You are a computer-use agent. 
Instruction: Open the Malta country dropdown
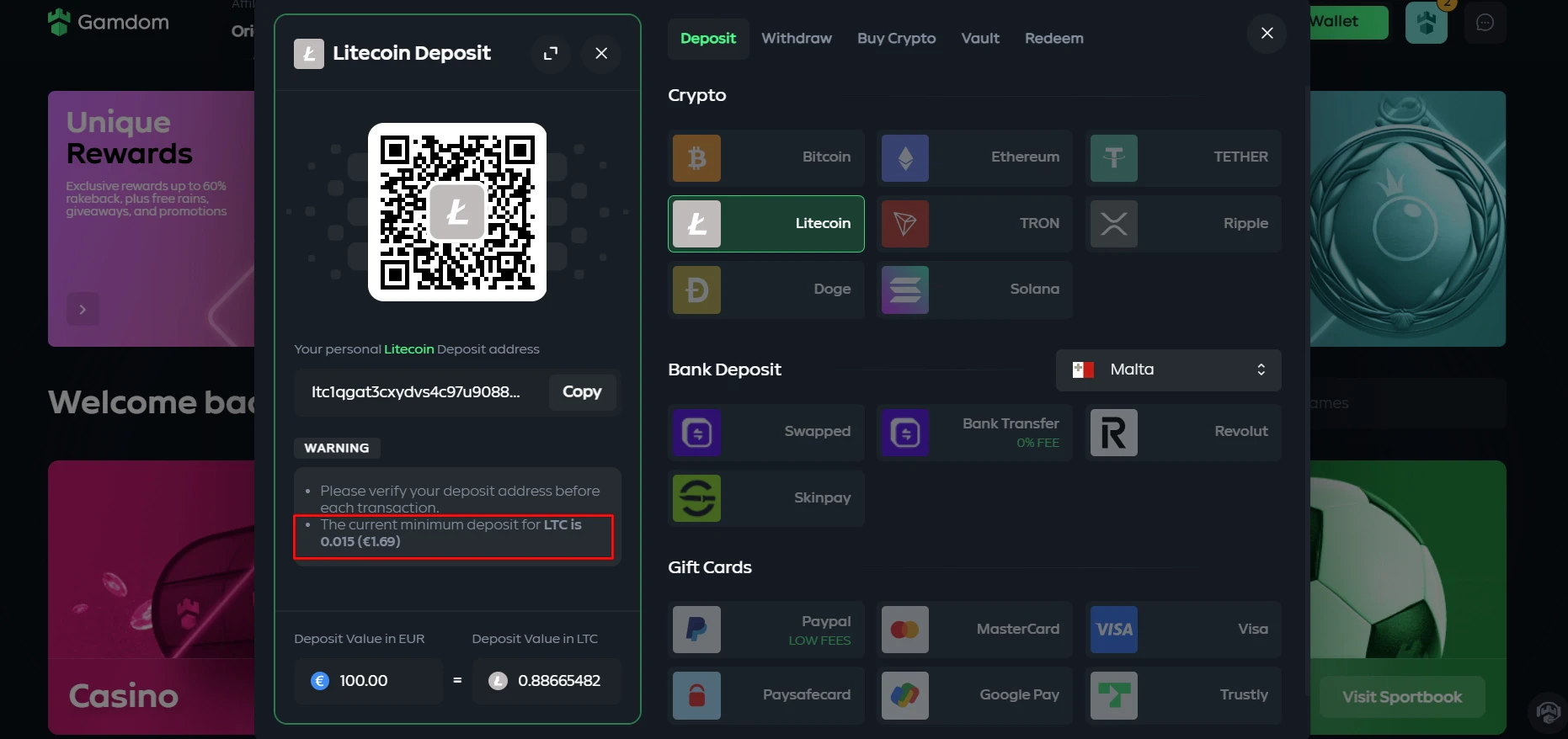pos(1169,370)
